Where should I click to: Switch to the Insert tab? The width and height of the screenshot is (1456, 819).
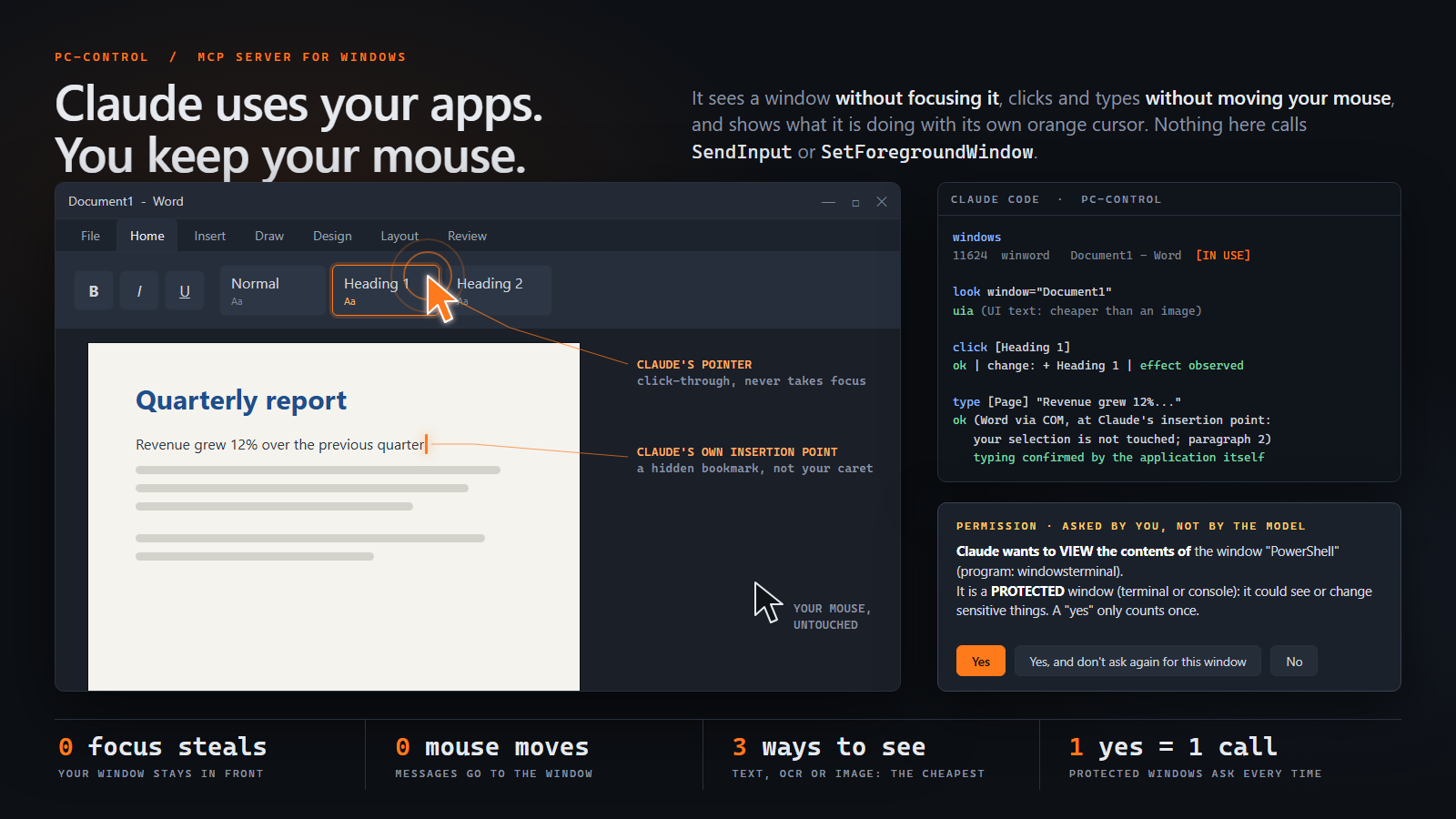(x=209, y=236)
